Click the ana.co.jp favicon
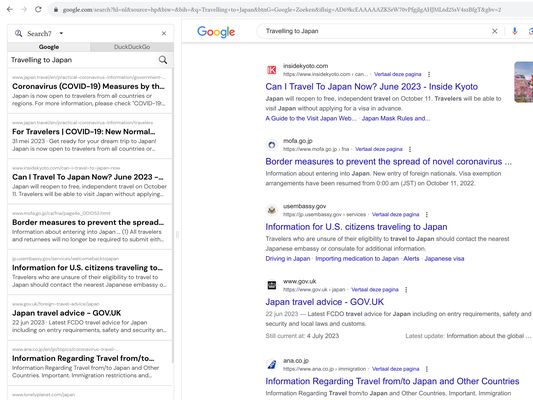The width and height of the screenshot is (533, 400). coord(272,365)
